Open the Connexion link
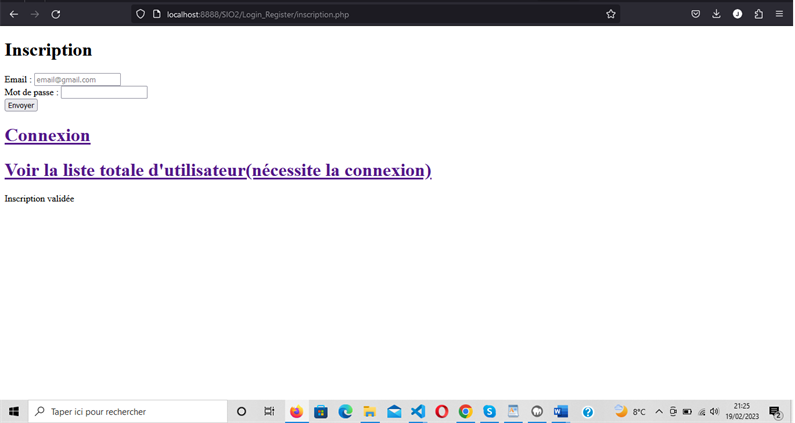Viewport: 795px width, 423px height. 47,135
